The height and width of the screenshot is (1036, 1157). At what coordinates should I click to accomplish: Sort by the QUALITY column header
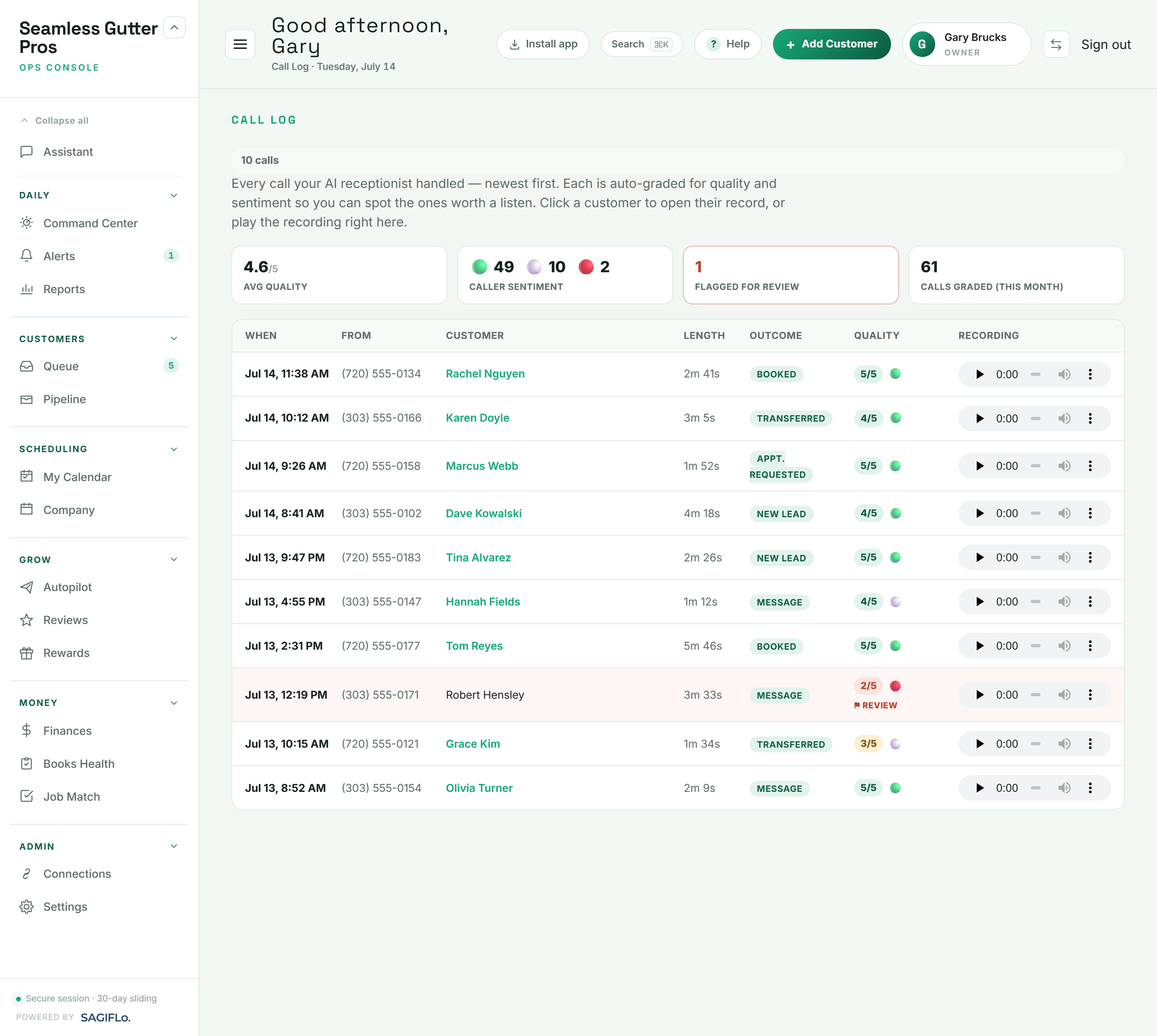pyautogui.click(x=876, y=336)
